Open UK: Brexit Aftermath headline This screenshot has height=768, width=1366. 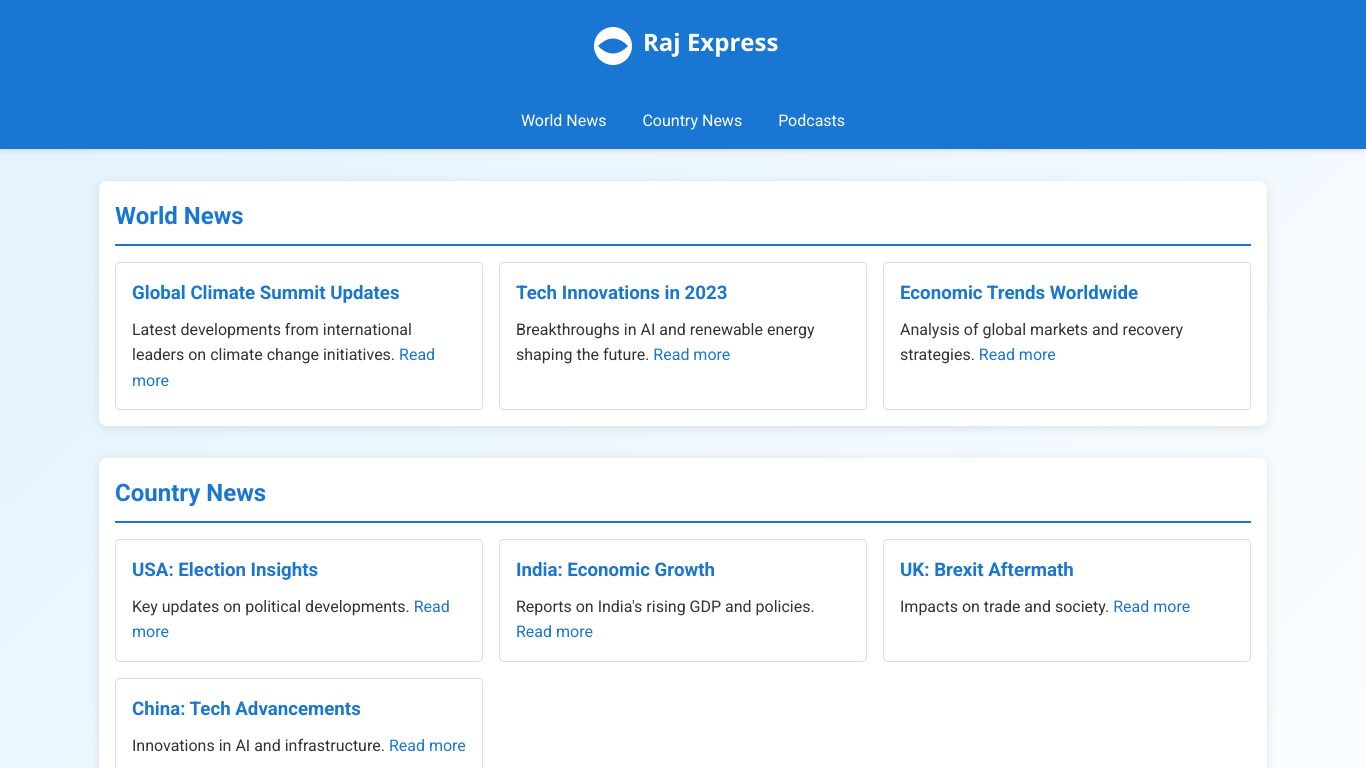click(x=986, y=570)
